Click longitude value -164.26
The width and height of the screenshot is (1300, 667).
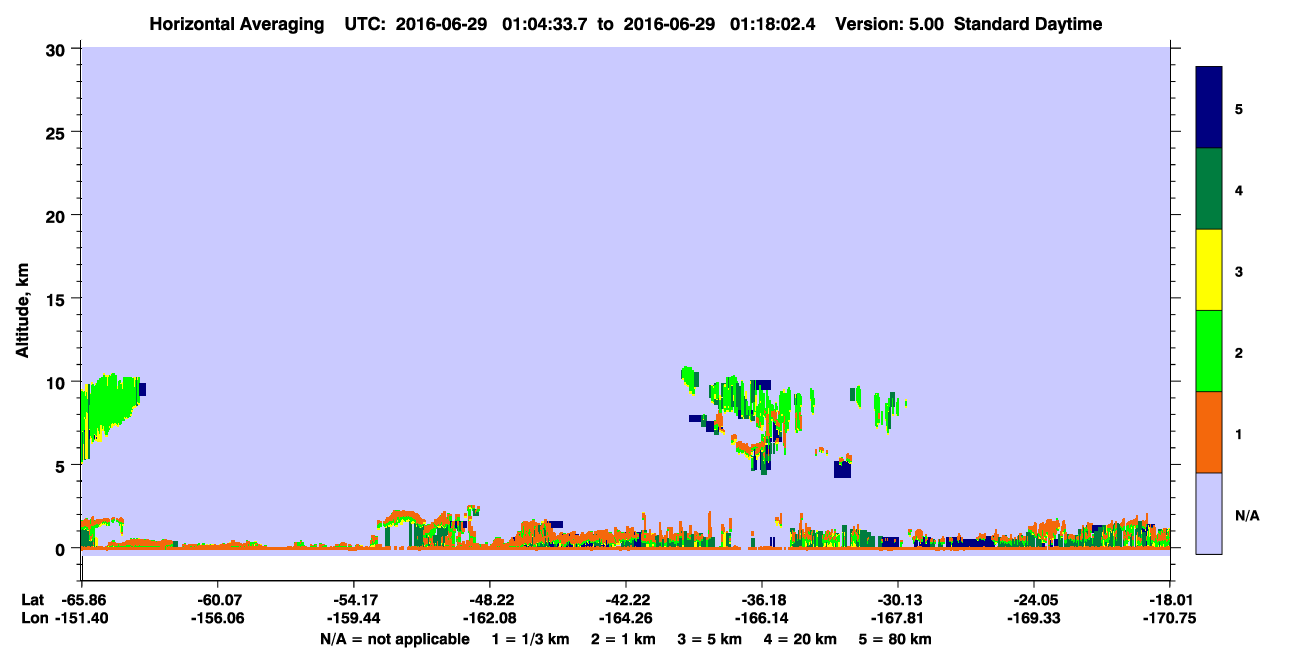[x=626, y=619]
